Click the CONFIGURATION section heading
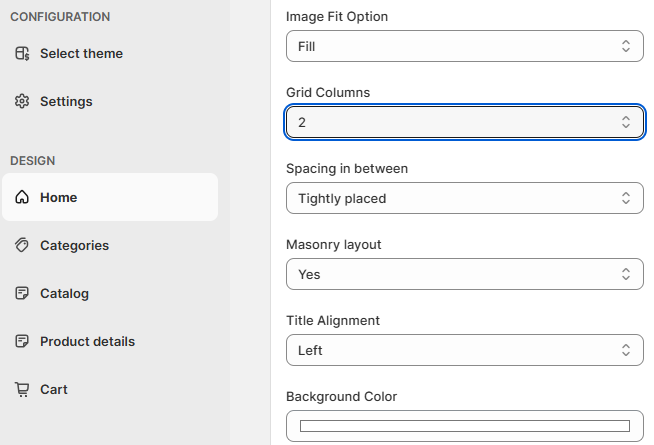The height and width of the screenshot is (445, 654). point(60,17)
